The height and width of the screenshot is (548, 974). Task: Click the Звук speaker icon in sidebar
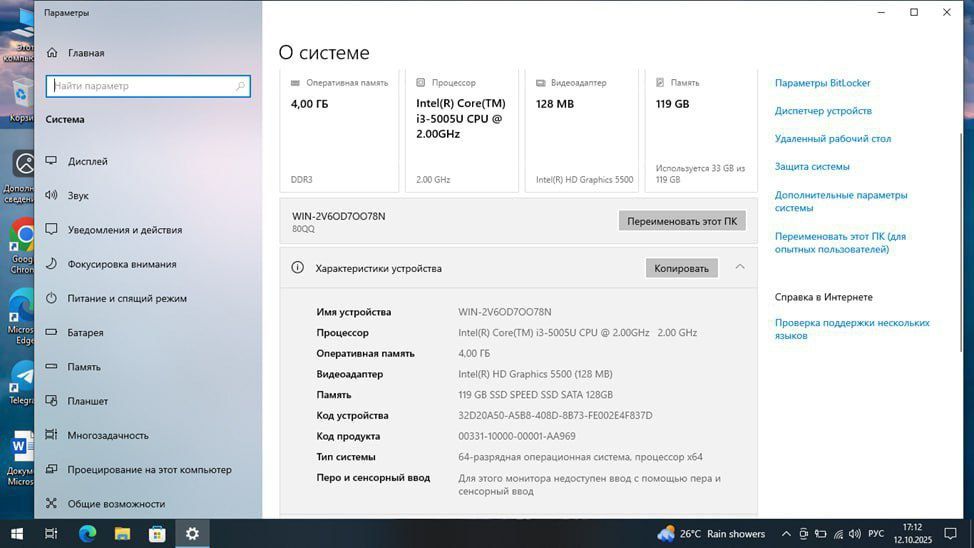tap(52, 195)
